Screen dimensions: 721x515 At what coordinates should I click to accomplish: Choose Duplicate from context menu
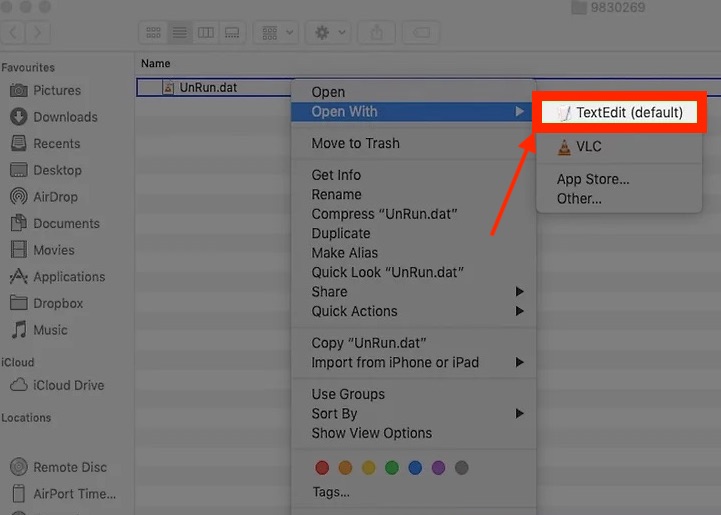[413, 234]
